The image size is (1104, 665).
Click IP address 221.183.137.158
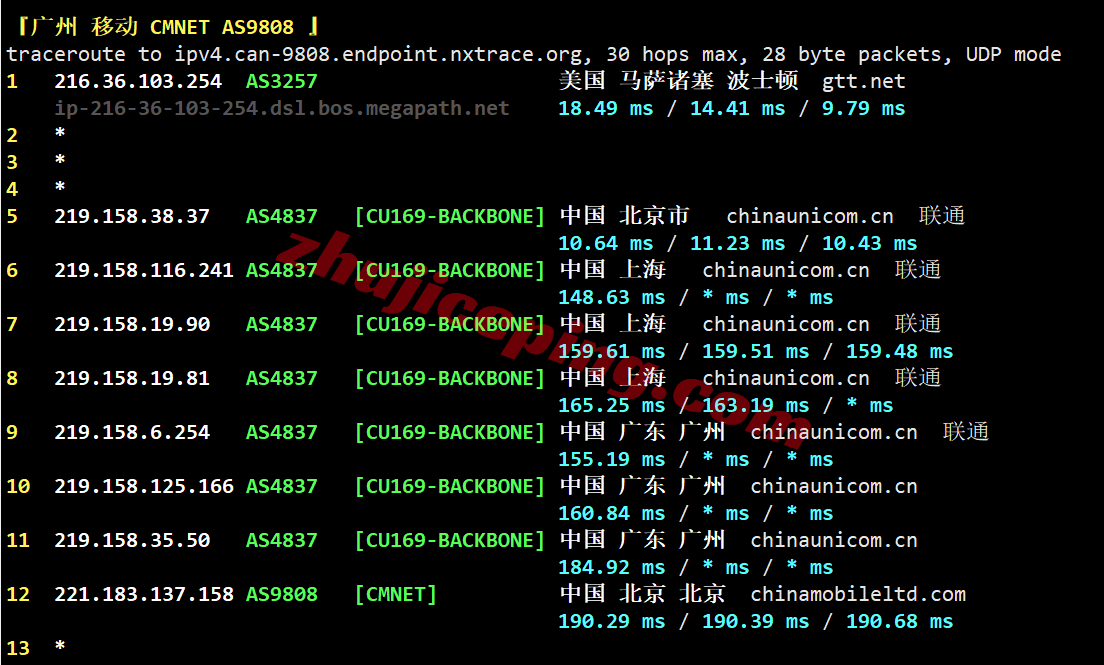[144, 595]
